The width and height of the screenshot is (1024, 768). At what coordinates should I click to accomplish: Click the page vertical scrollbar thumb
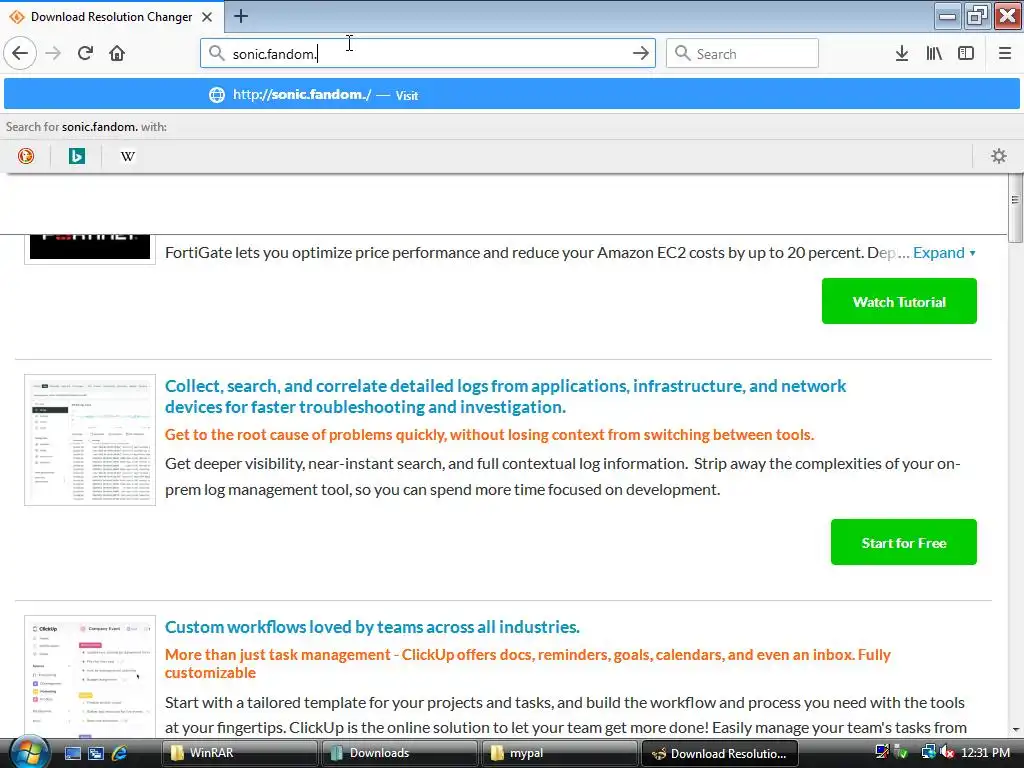tap(1015, 208)
